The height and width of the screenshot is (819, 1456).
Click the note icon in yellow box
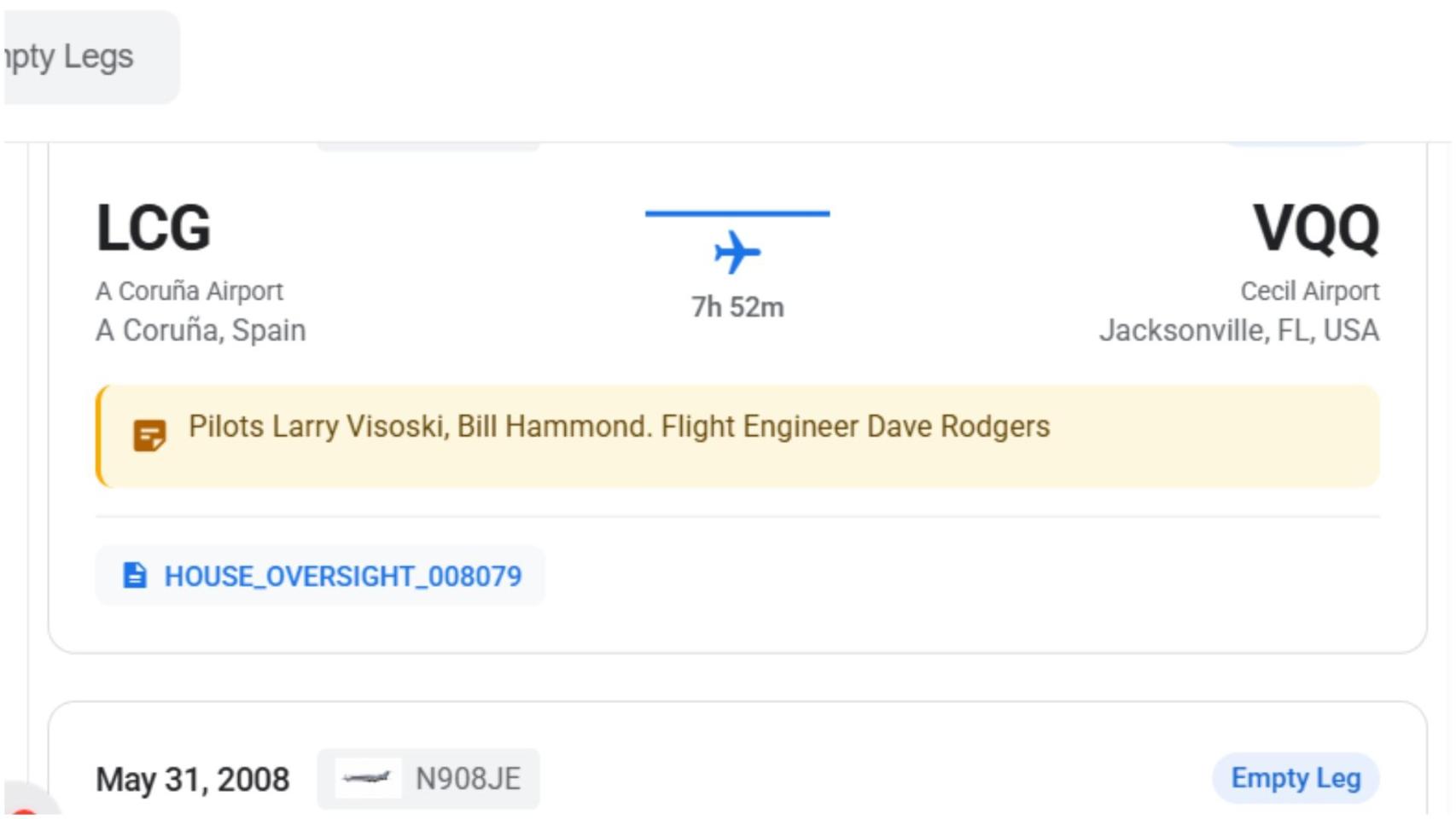click(149, 435)
